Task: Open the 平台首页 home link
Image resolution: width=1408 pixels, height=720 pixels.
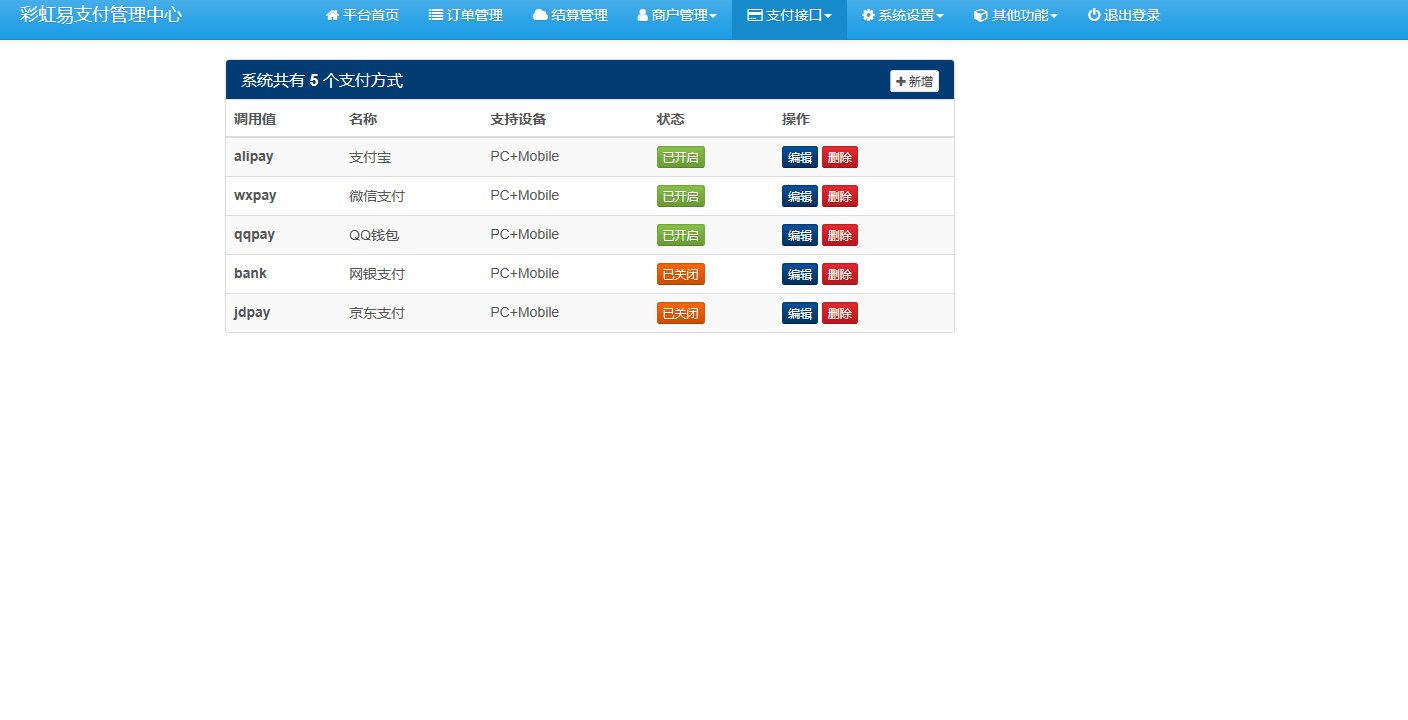Action: pos(362,15)
